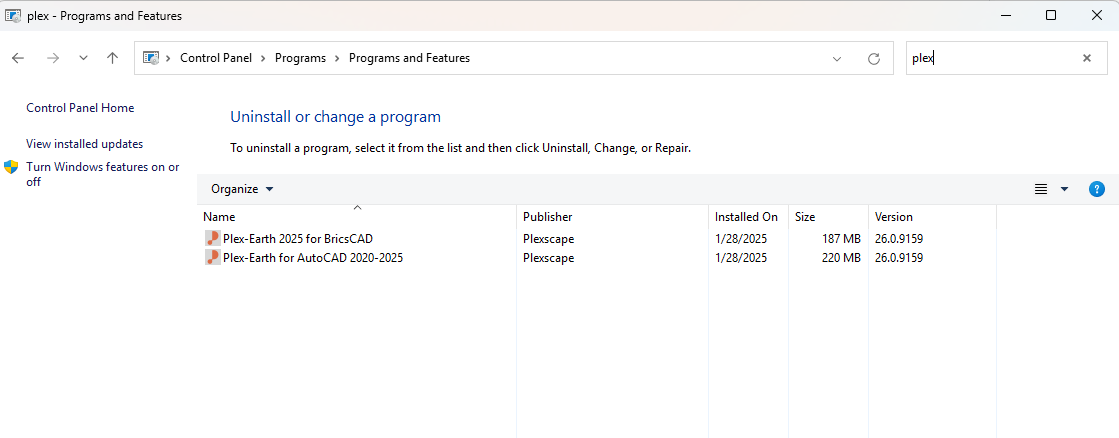Click the 187 MB size value
Image resolution: width=1119 pixels, height=438 pixels.
click(841, 239)
